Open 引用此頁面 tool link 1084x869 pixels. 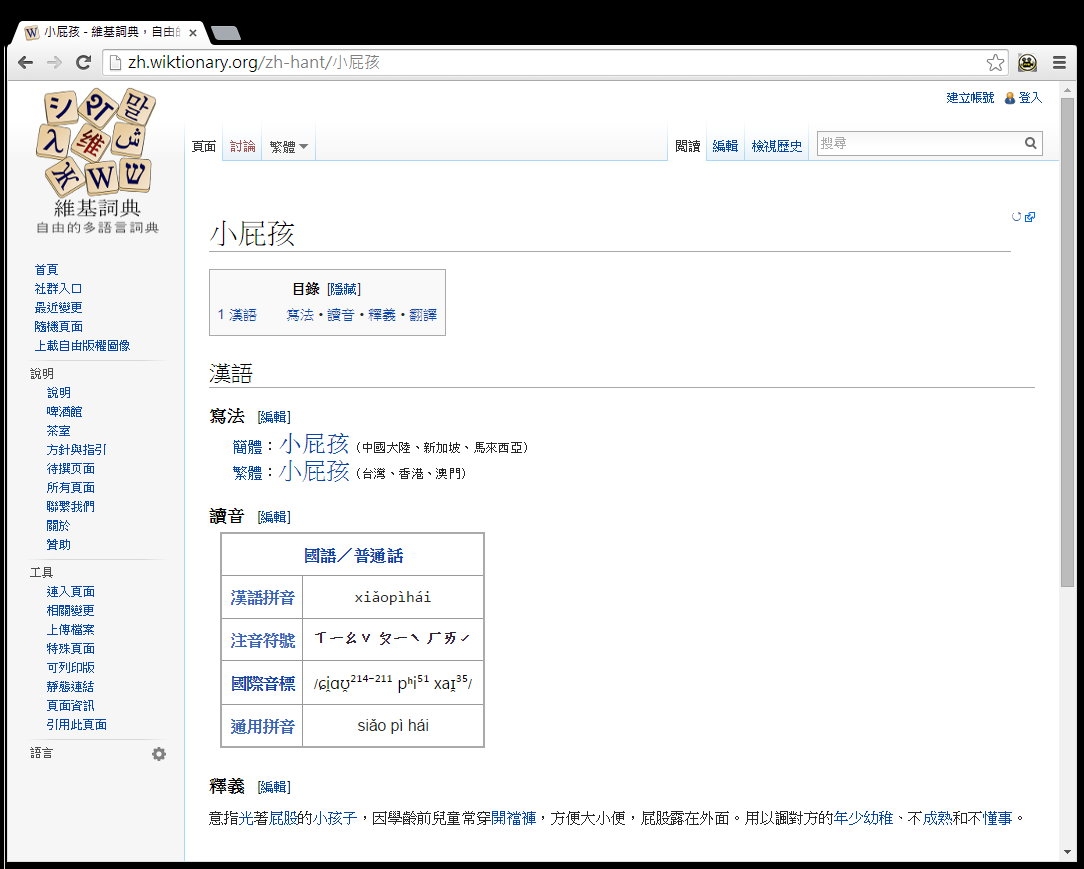click(x=76, y=725)
